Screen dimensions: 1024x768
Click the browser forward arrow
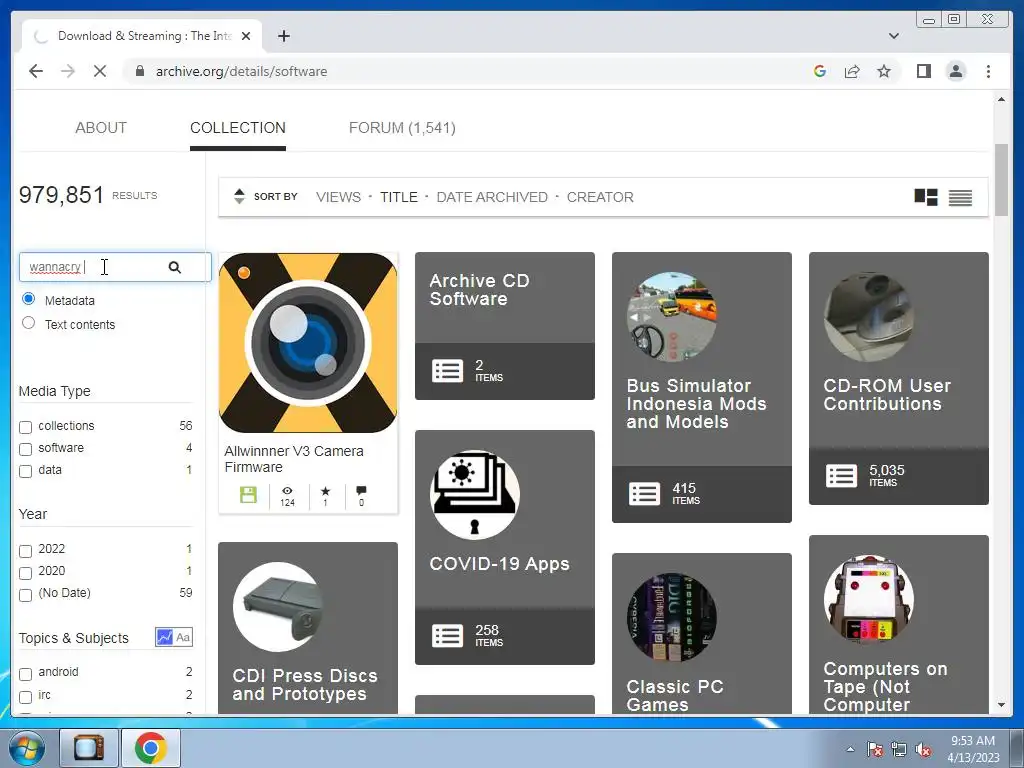[x=68, y=71]
